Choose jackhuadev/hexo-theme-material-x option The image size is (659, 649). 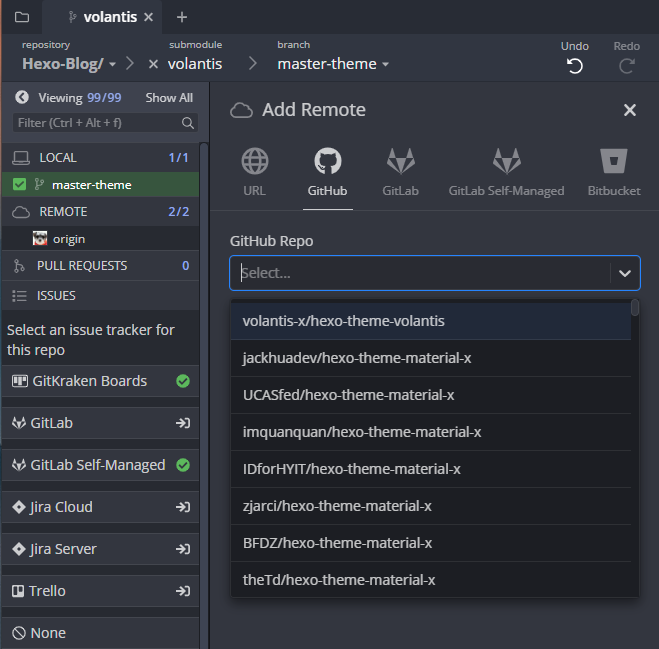coord(431,358)
